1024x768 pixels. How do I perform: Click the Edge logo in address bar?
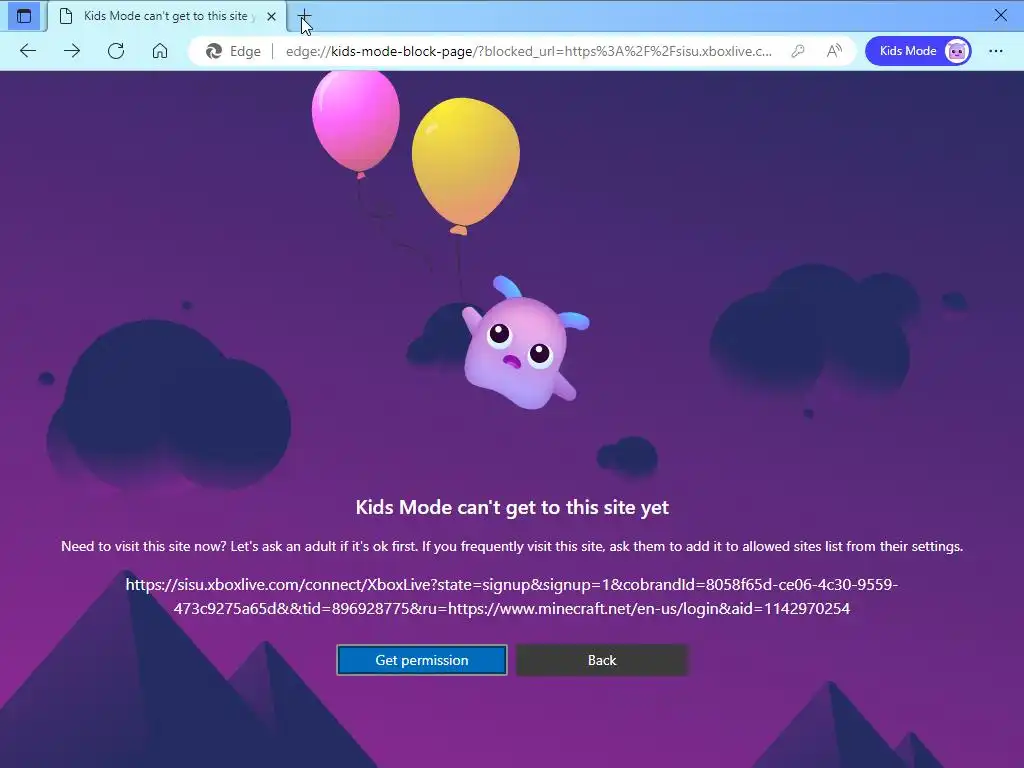click(214, 51)
